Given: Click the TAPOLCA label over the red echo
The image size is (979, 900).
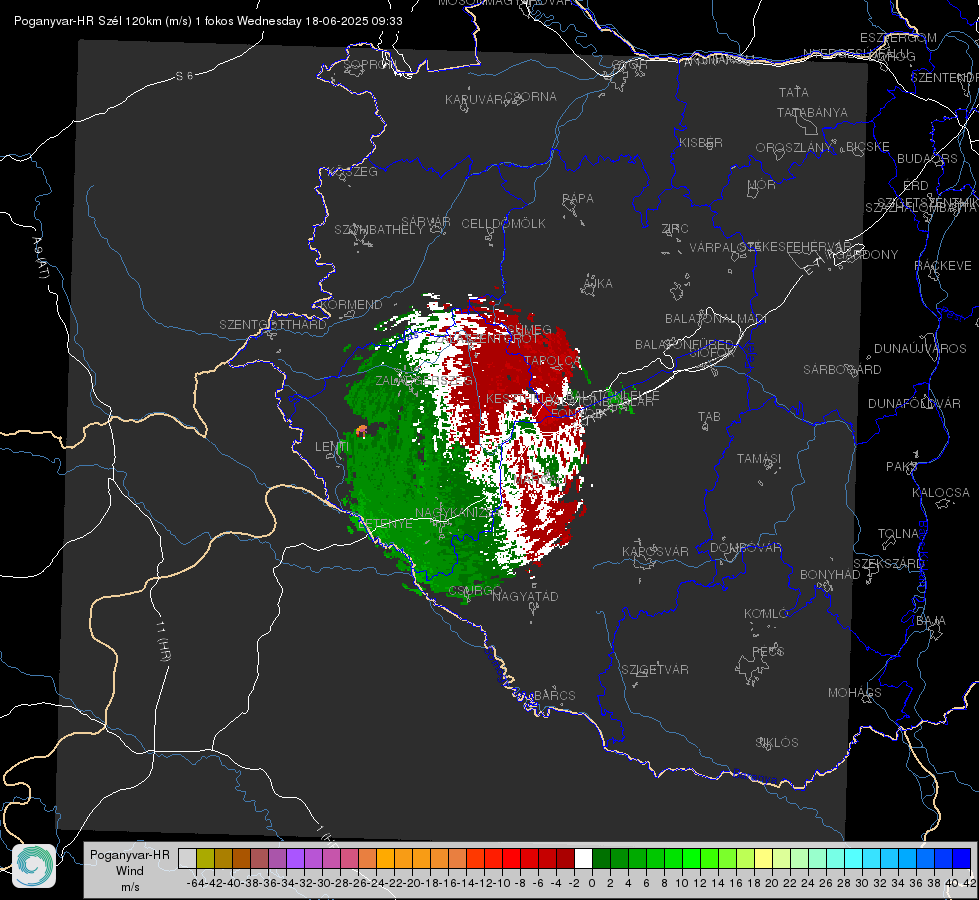Looking at the screenshot, I should (553, 360).
